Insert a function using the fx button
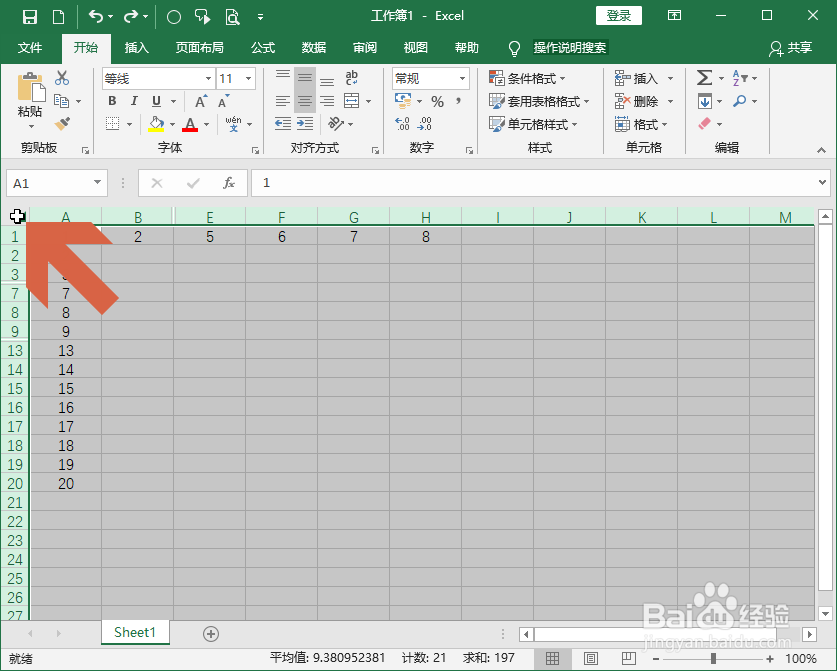The height and width of the screenshot is (671, 837). (228, 183)
